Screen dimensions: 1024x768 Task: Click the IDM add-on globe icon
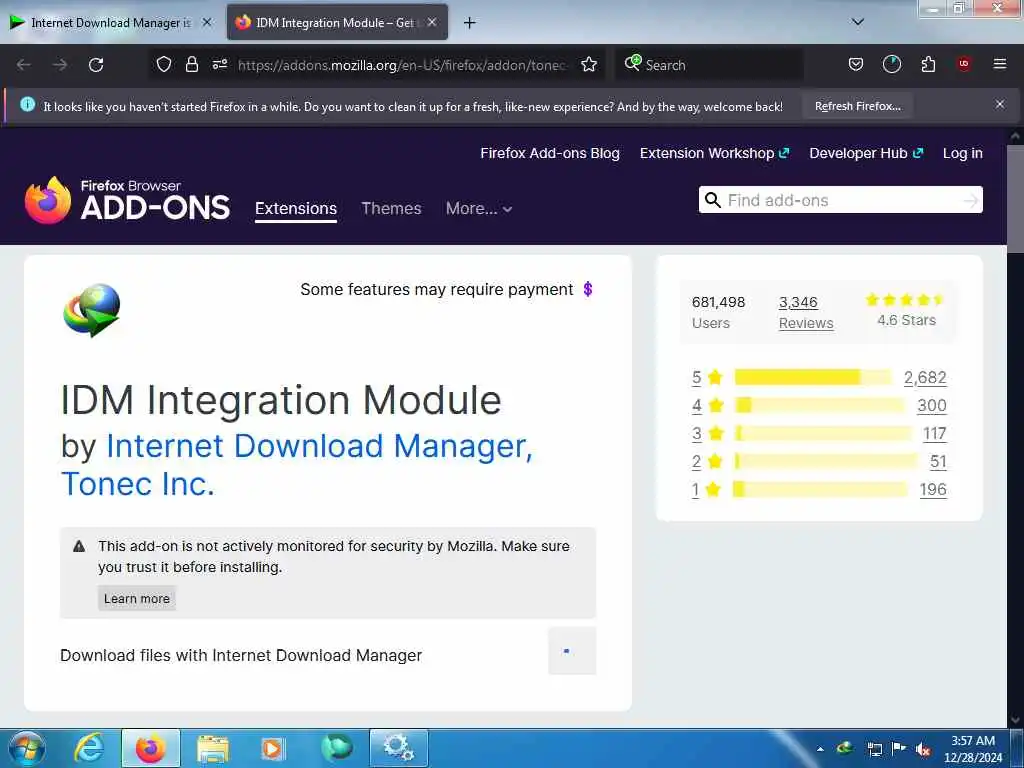[x=91, y=310]
